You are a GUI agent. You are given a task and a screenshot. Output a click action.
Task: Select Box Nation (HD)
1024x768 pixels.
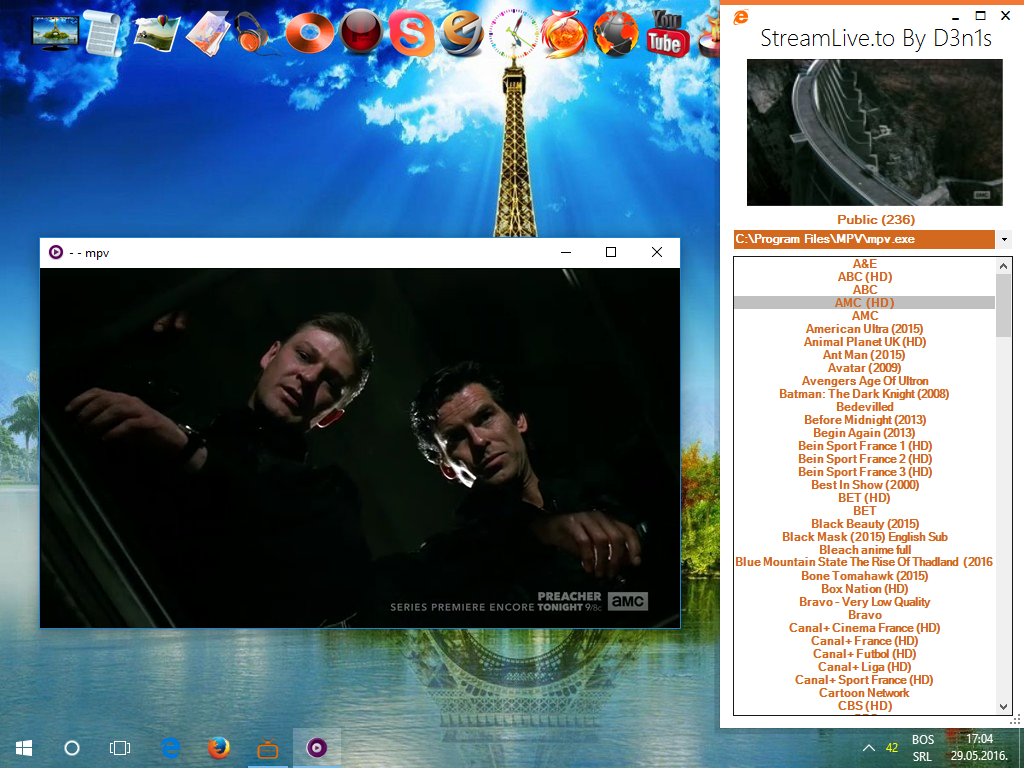865,589
